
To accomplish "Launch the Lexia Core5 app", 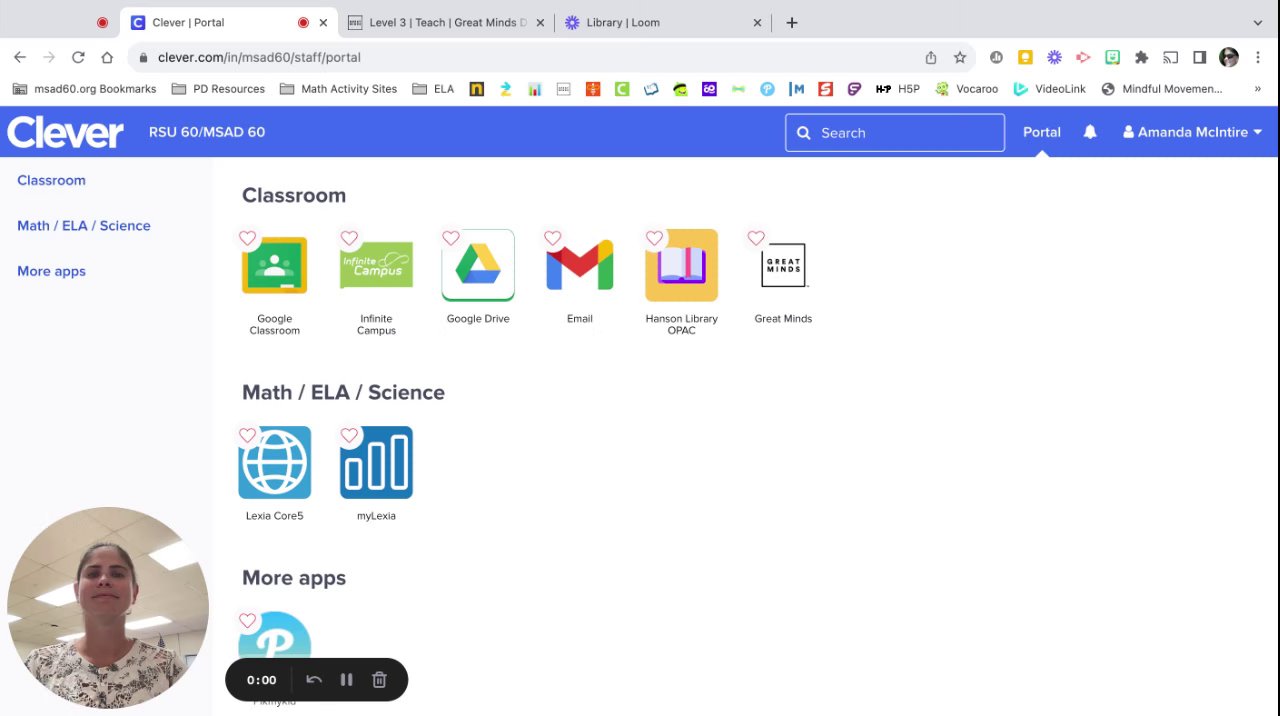I will coord(274,462).
